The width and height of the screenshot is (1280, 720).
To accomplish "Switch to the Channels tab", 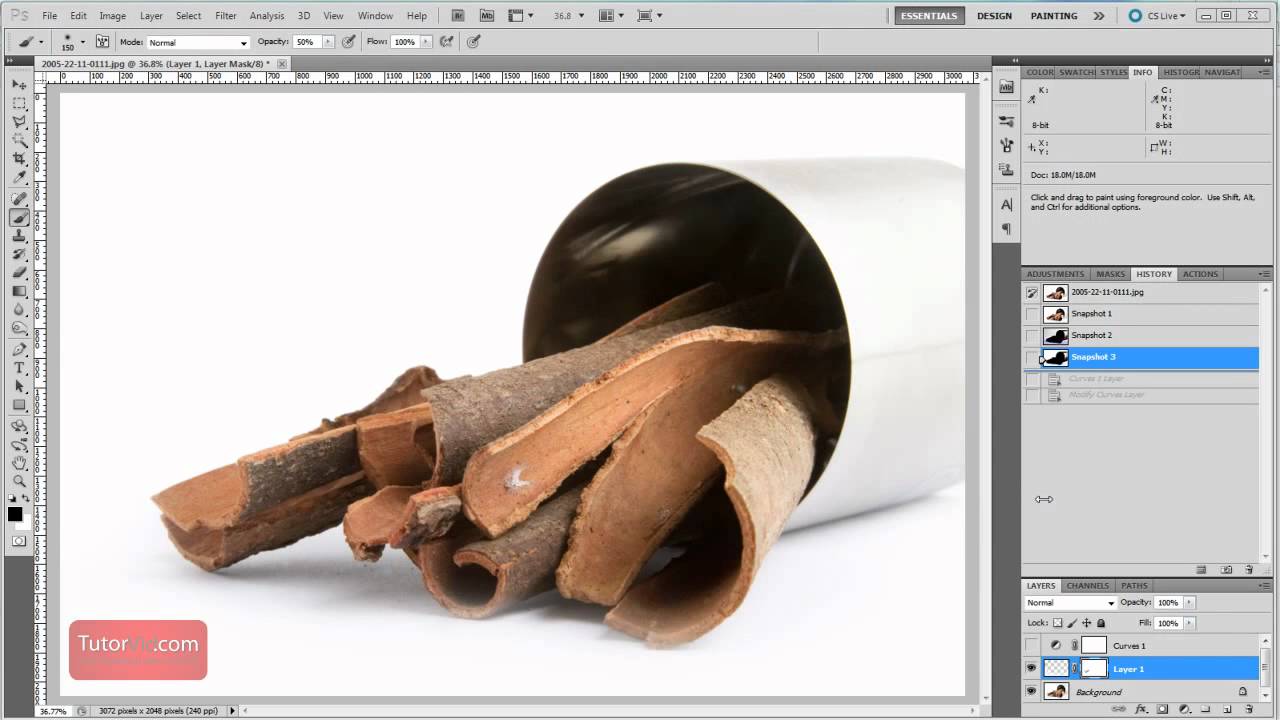I will [x=1087, y=586].
